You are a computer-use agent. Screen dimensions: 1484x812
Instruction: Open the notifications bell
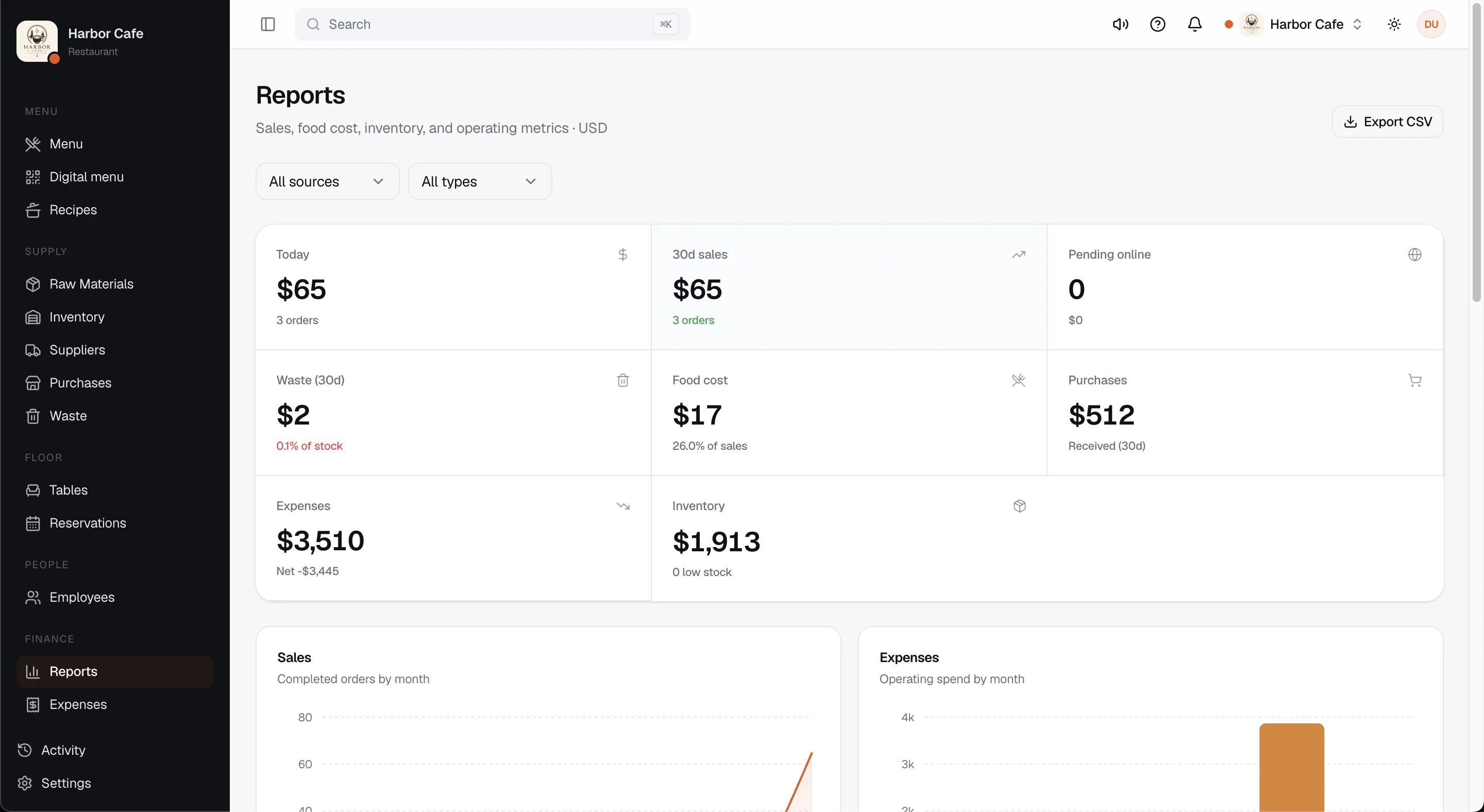[1195, 24]
